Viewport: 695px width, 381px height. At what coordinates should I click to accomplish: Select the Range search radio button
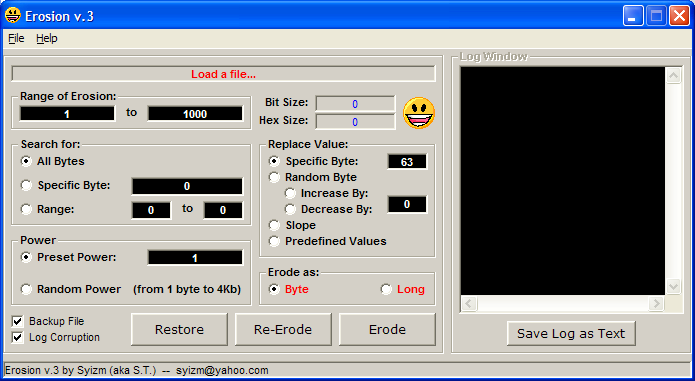tap(27, 209)
